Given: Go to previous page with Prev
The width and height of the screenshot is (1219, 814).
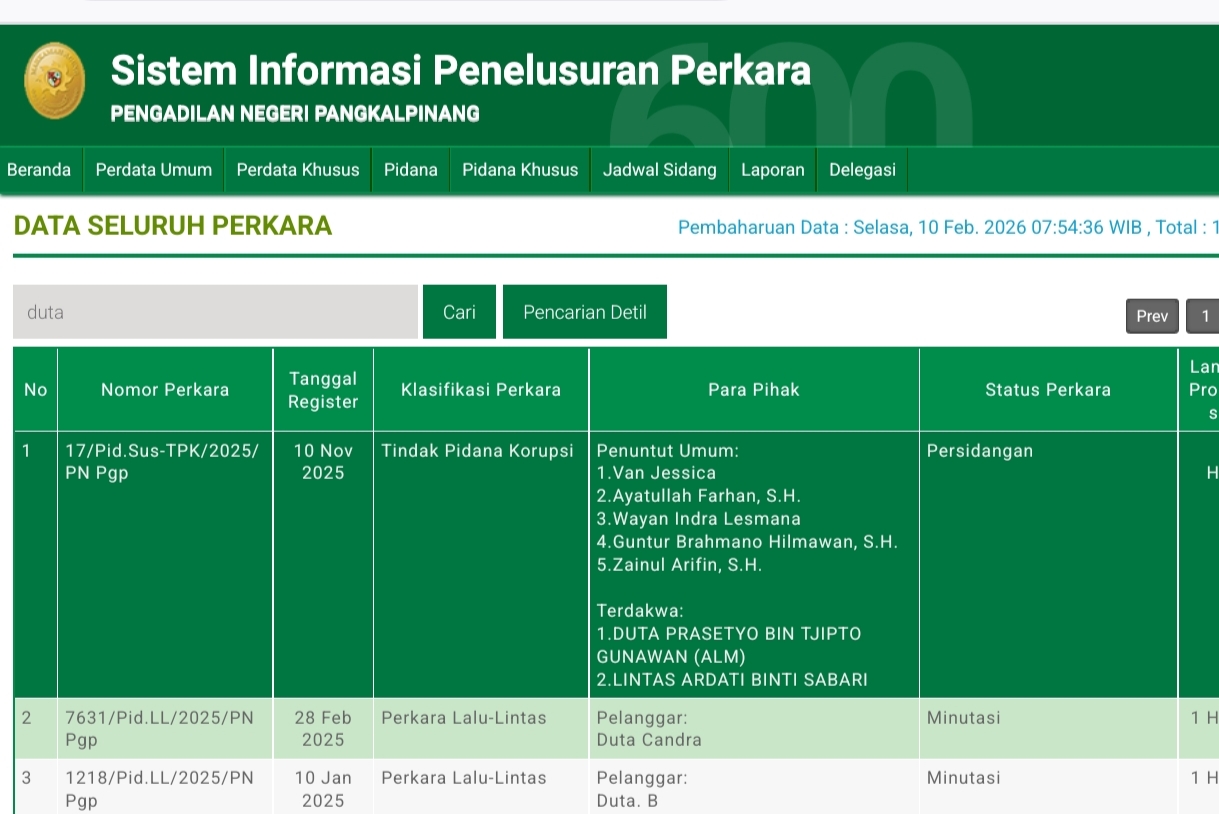Looking at the screenshot, I should (1151, 316).
